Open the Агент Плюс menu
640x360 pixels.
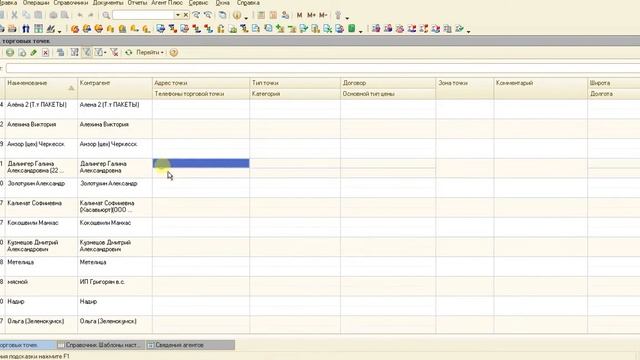pyautogui.click(x=167, y=3)
